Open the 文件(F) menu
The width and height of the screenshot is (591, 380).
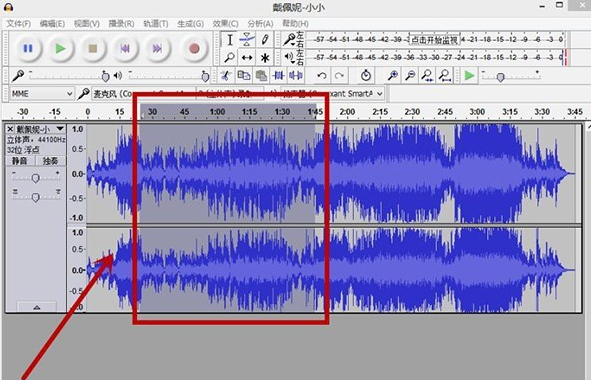tap(18, 24)
